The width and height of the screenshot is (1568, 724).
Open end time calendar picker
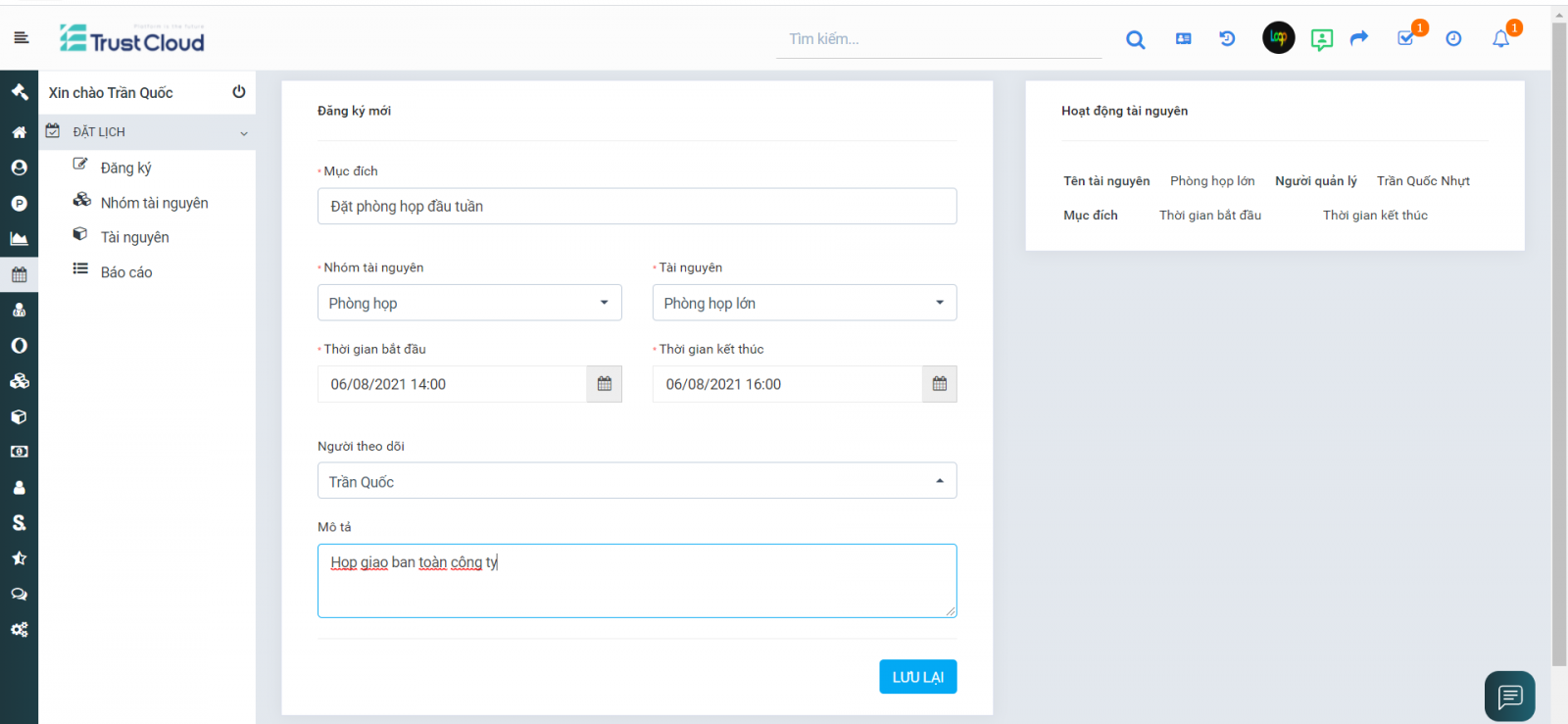coord(939,384)
